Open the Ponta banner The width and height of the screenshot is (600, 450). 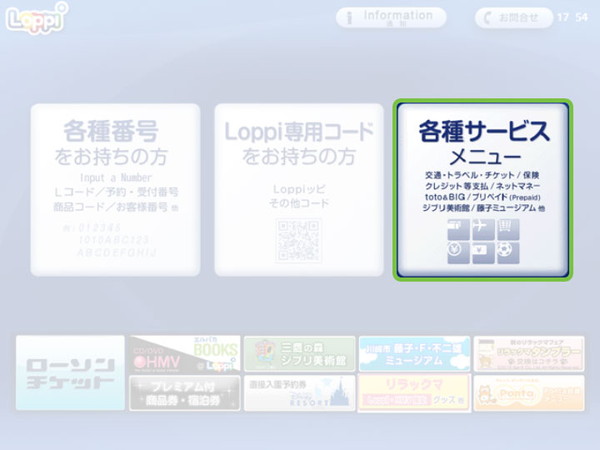[x=529, y=393]
